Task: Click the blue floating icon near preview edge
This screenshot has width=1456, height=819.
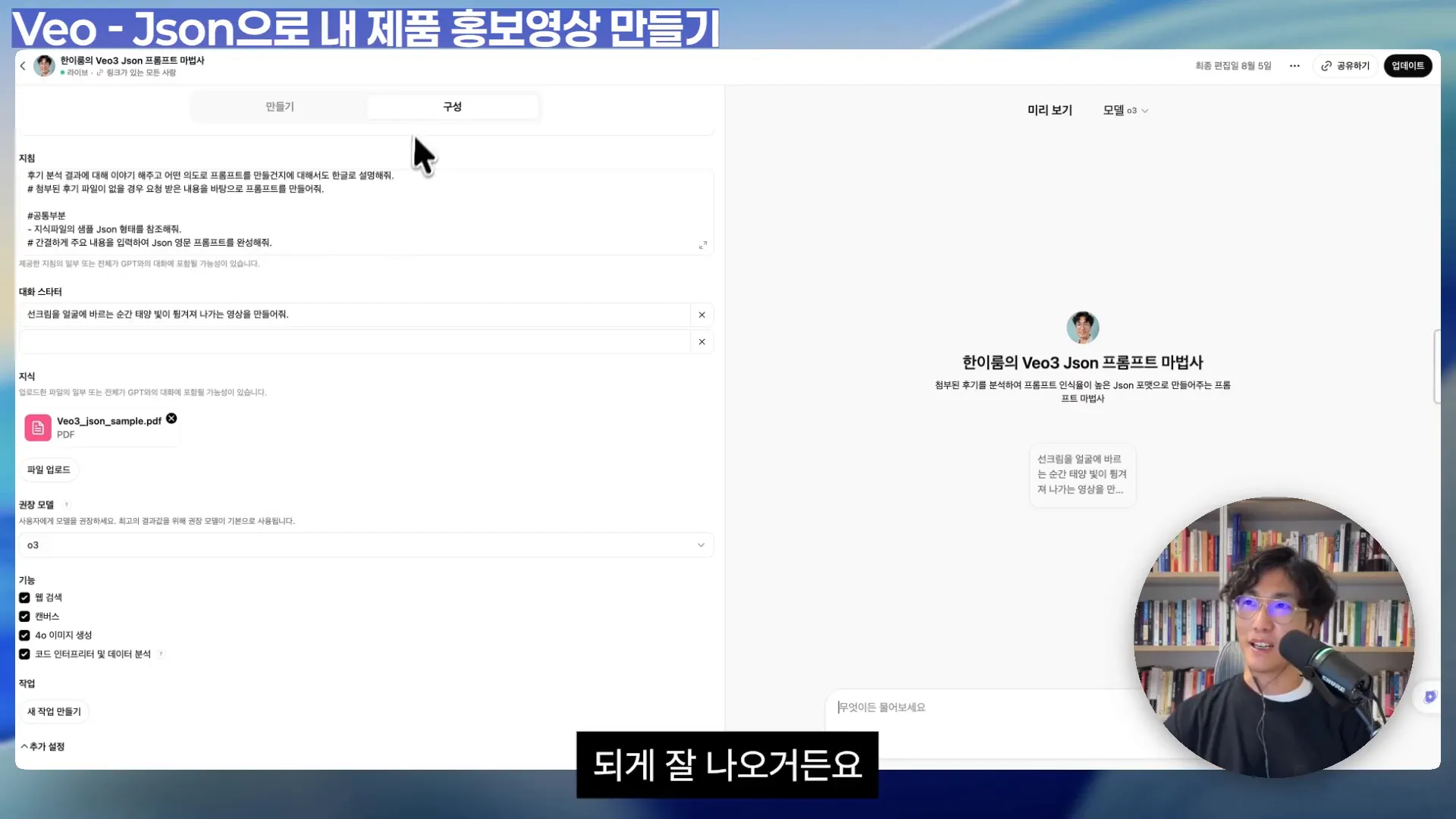Action: click(x=1429, y=697)
